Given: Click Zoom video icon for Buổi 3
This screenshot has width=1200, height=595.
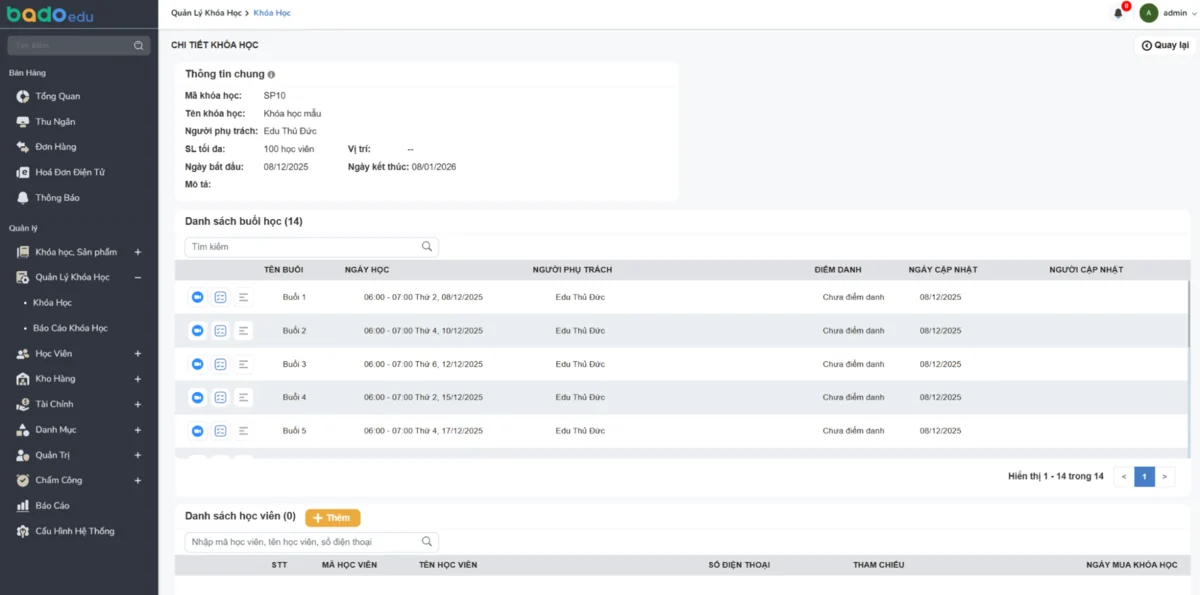Looking at the screenshot, I should point(197,364).
